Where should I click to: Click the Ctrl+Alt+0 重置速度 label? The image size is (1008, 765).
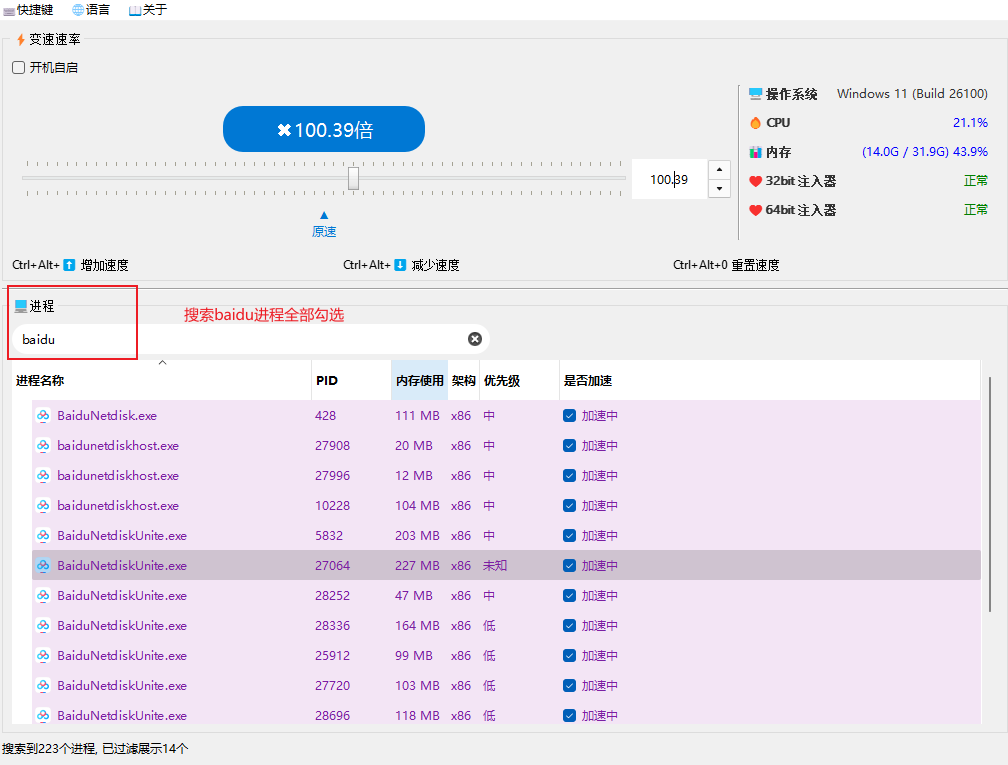[x=726, y=265]
